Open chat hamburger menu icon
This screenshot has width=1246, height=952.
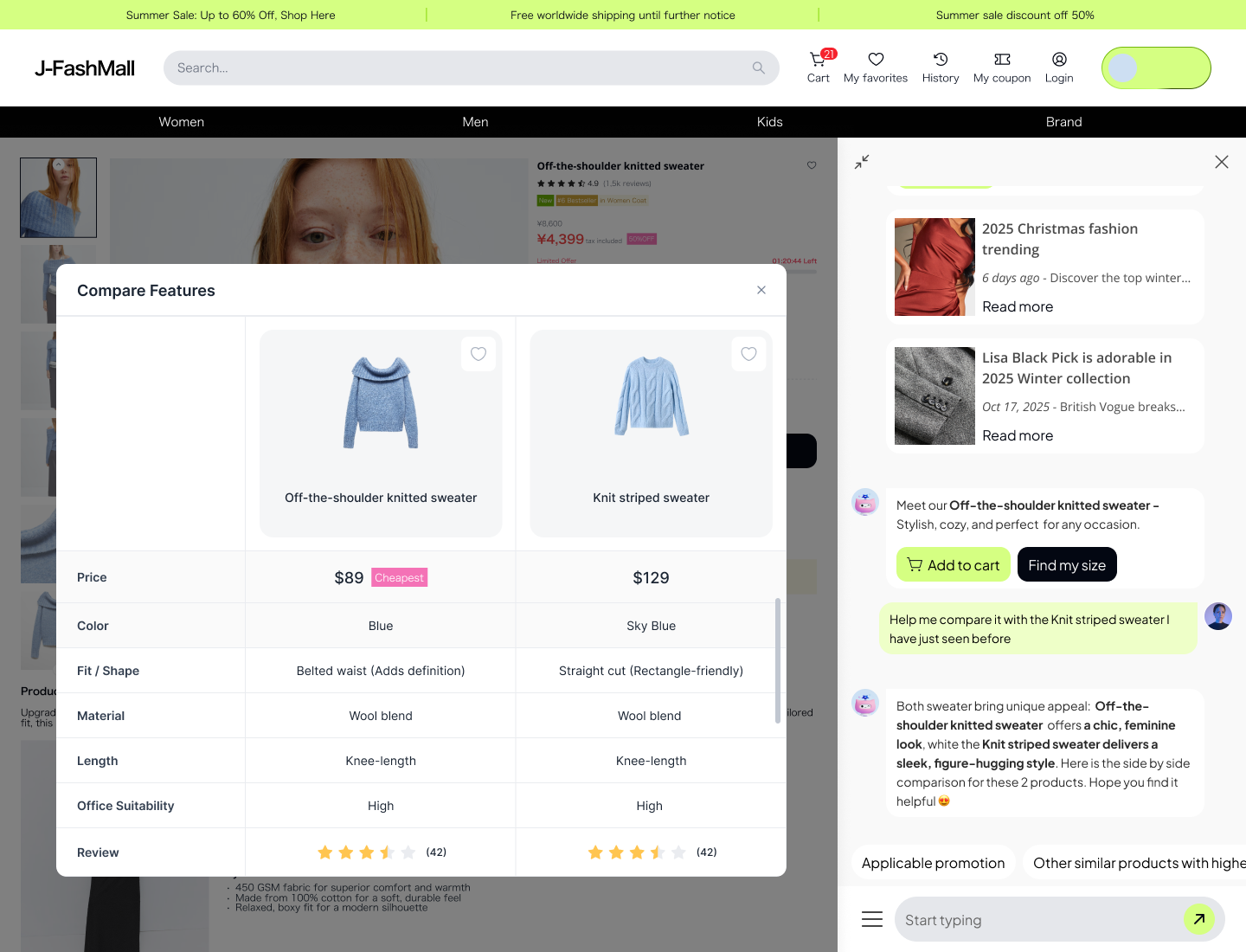click(x=872, y=919)
